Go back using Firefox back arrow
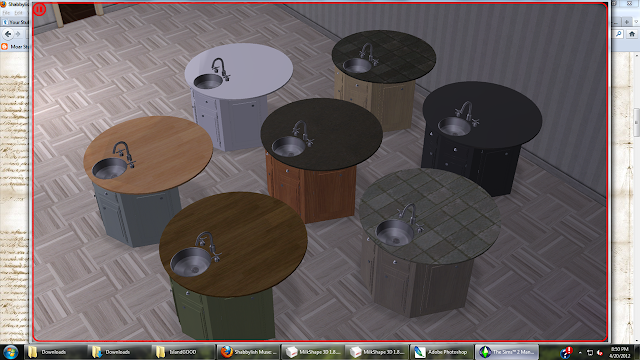Screen dimensions: 640x360 point(8,34)
